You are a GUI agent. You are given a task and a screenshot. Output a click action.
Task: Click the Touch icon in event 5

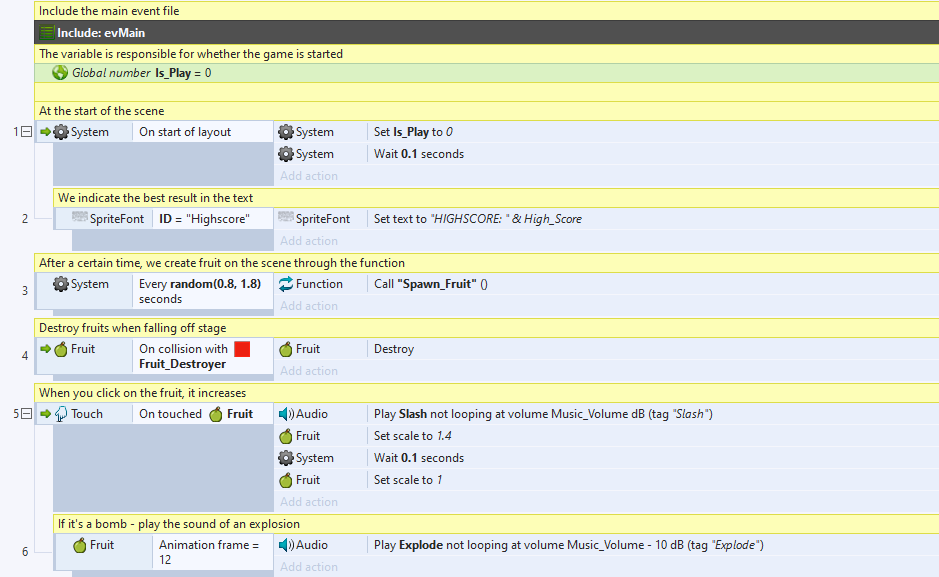click(x=61, y=414)
